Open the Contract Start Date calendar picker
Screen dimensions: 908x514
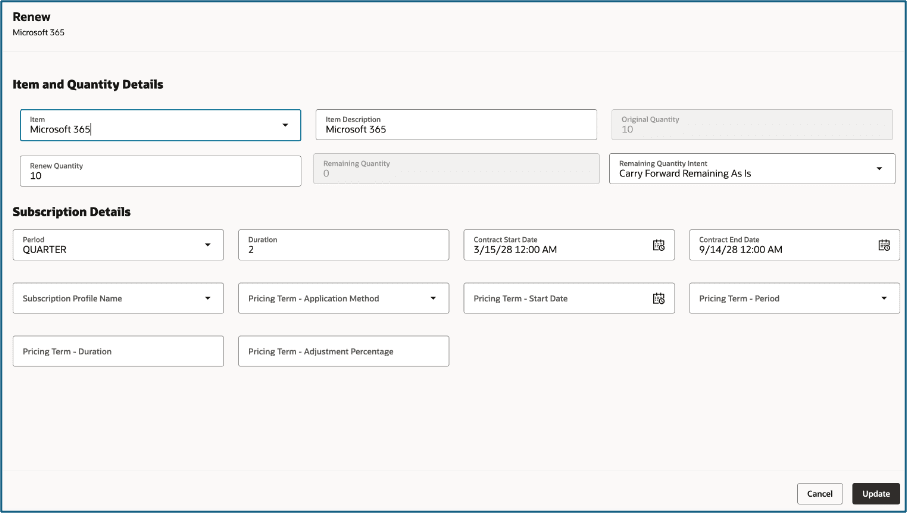click(x=658, y=245)
